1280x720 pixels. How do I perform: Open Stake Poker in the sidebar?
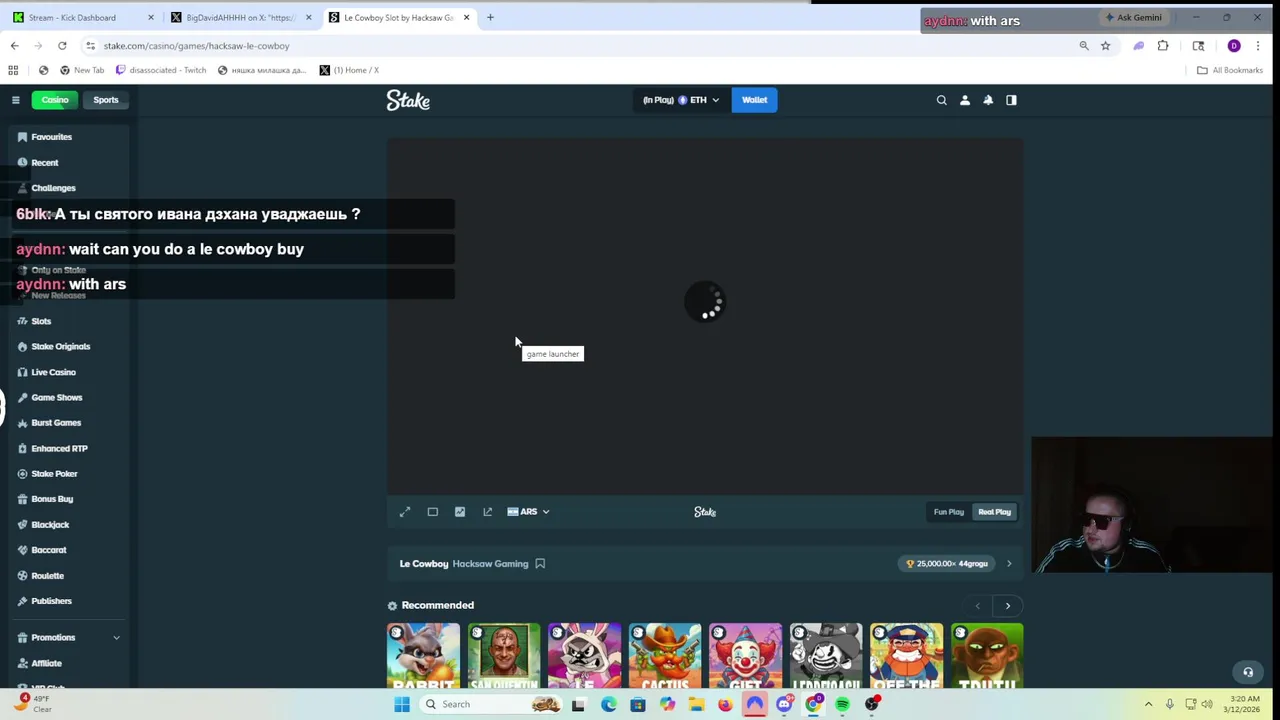[54, 473]
